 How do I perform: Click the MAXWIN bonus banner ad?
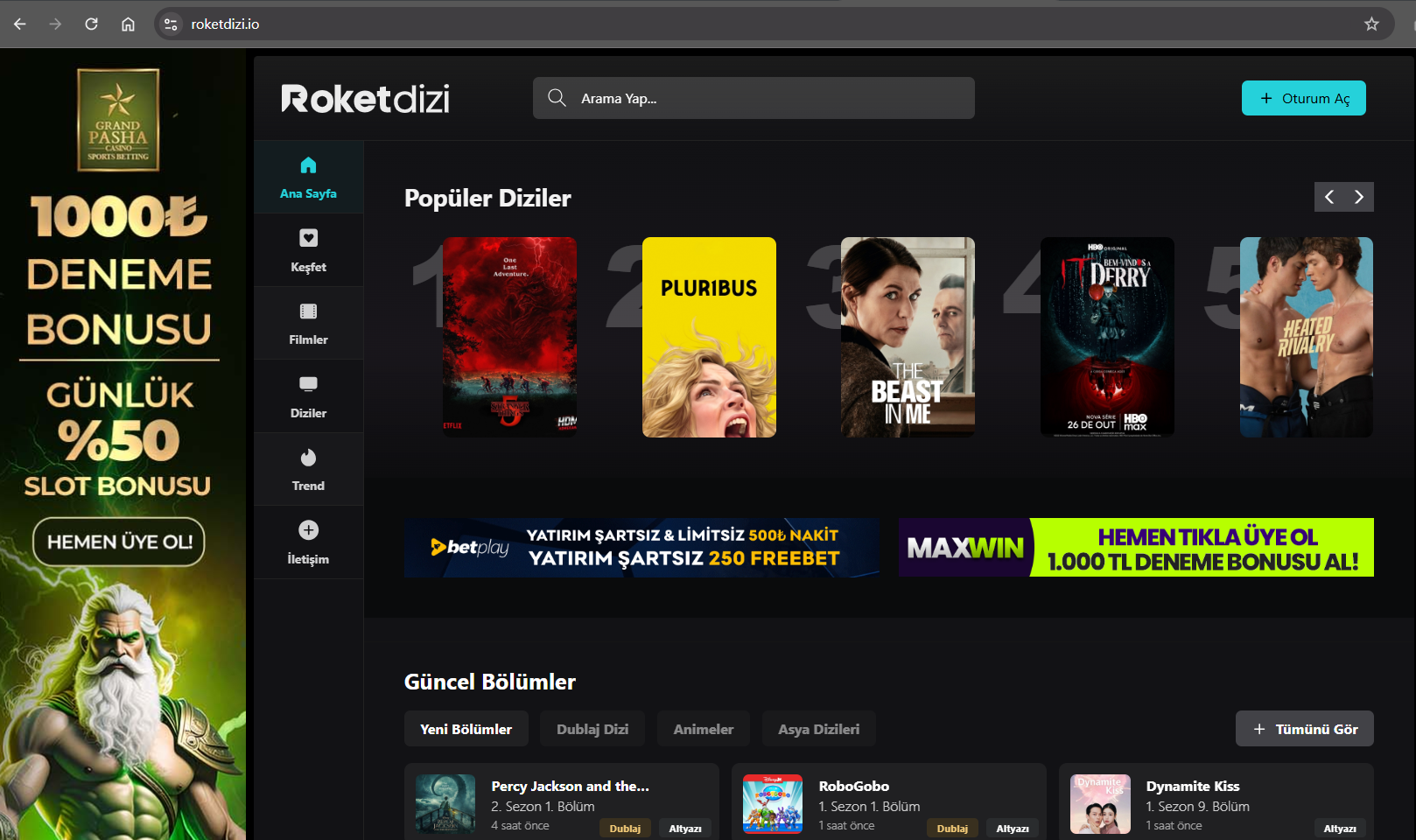click(x=1136, y=548)
